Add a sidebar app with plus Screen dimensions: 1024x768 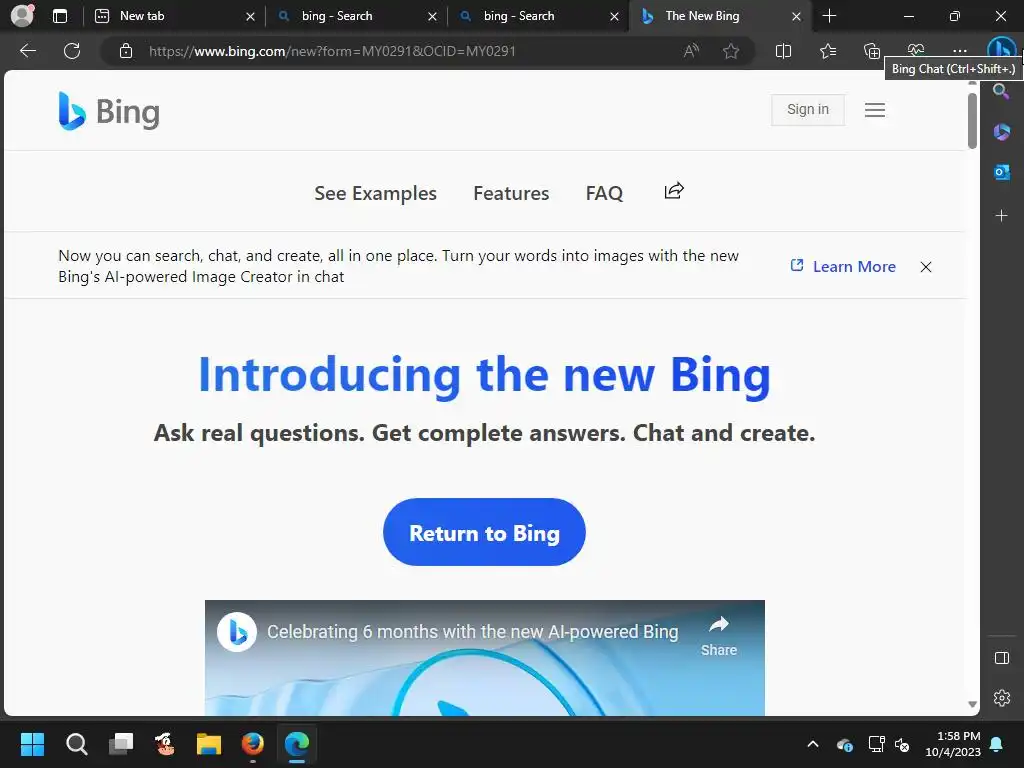click(1001, 216)
